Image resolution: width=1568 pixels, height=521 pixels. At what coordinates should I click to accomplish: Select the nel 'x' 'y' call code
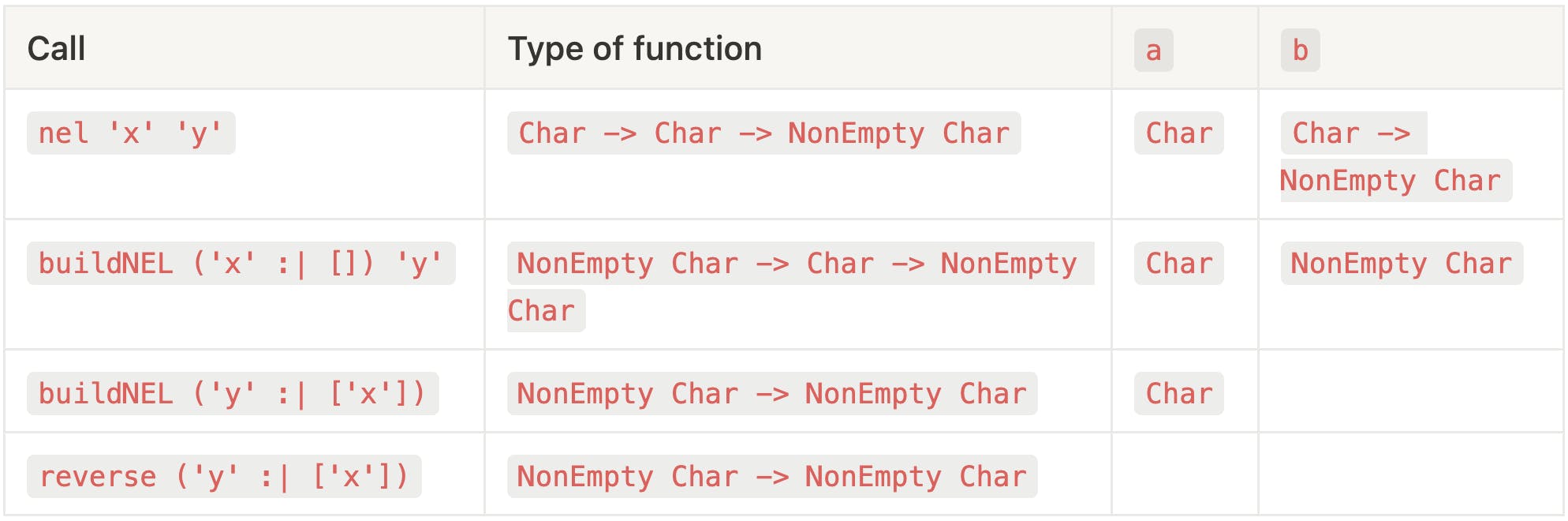[x=131, y=133]
